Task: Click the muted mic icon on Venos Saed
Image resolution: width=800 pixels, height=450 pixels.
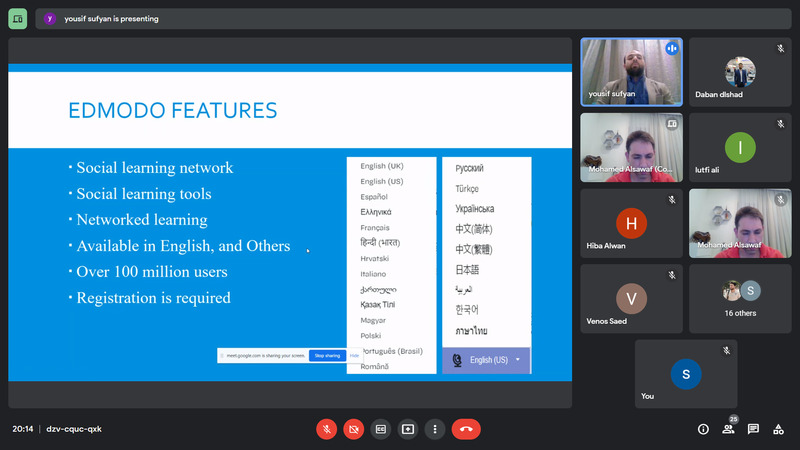Action: coord(672,275)
